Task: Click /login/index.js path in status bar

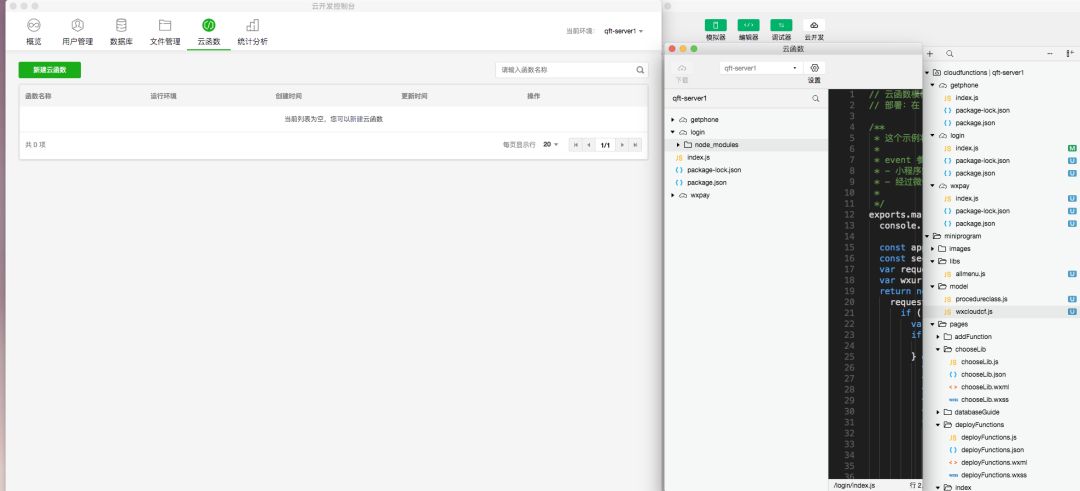Action: [x=854, y=485]
